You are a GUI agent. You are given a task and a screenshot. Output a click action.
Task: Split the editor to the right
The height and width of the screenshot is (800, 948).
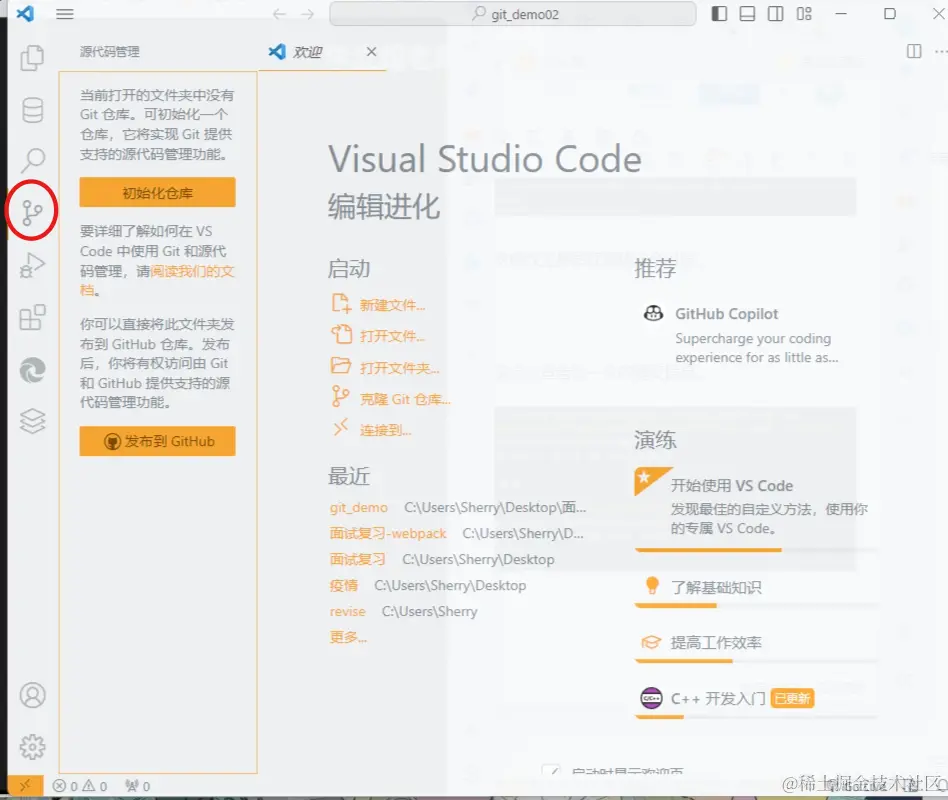(x=914, y=51)
